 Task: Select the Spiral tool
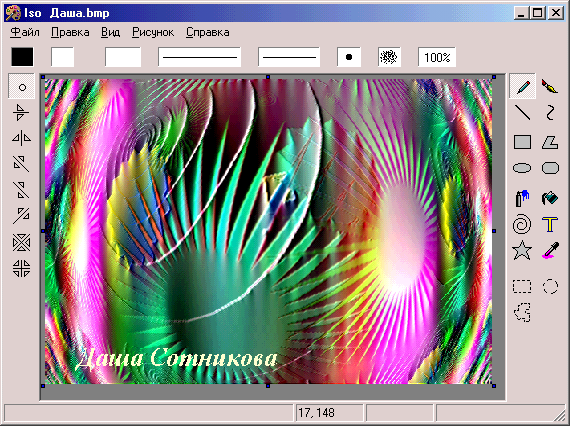coord(522,224)
